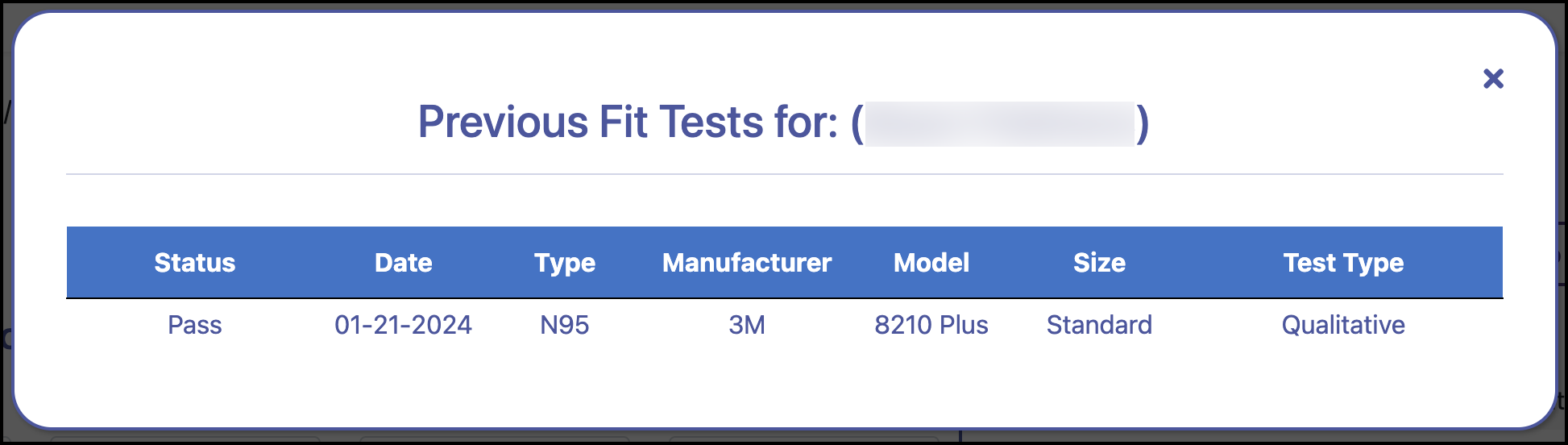
Task: Click the Standard size cell
Action: tap(1099, 325)
